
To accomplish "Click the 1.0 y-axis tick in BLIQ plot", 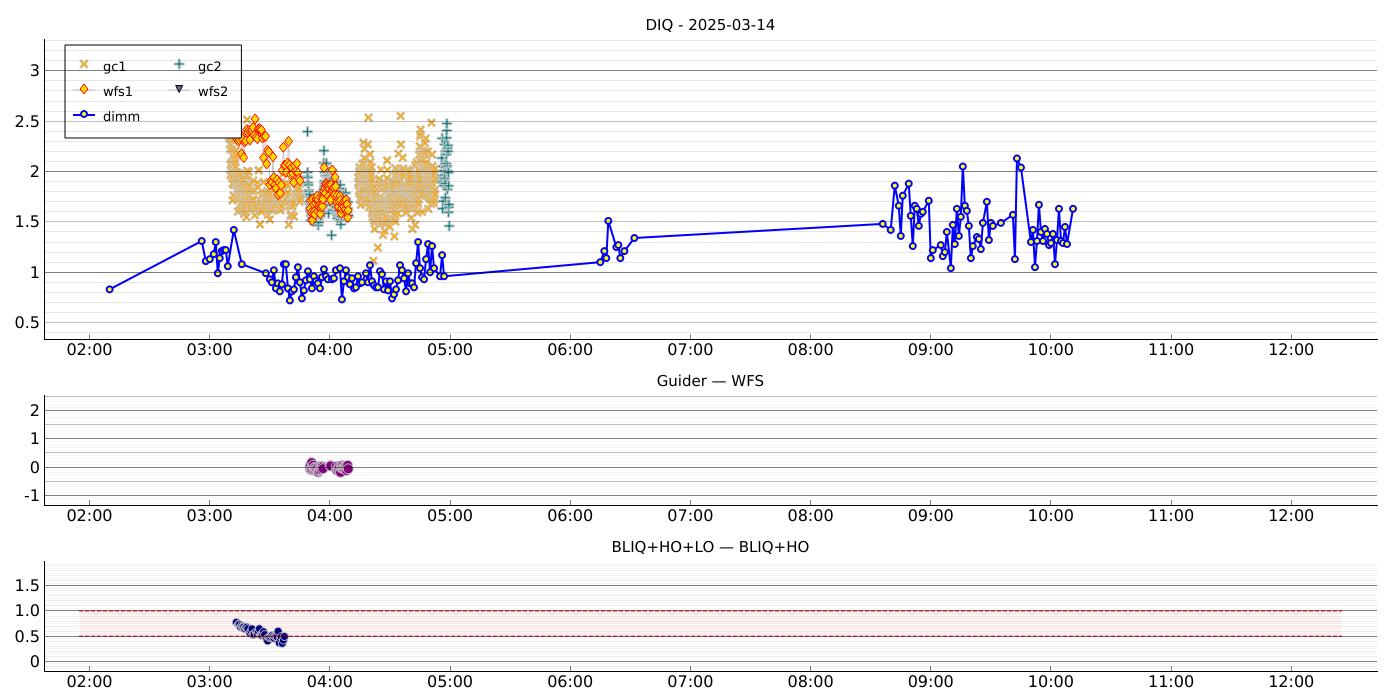I will coord(27,610).
